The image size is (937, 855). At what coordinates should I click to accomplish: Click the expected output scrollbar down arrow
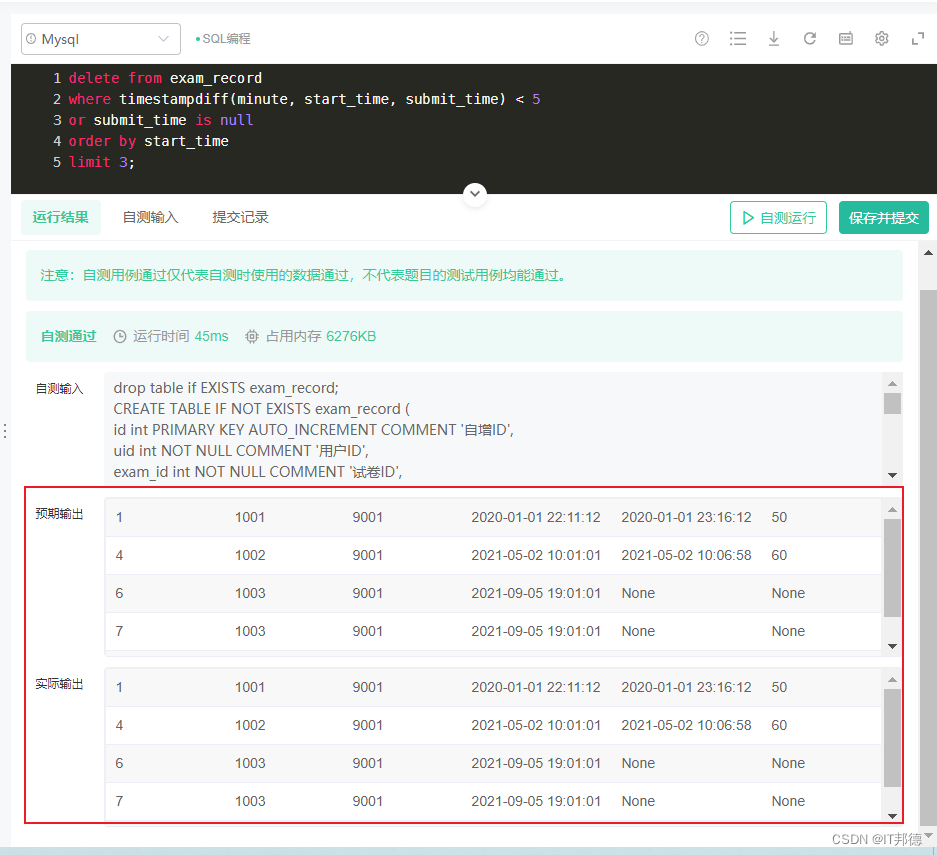892,646
